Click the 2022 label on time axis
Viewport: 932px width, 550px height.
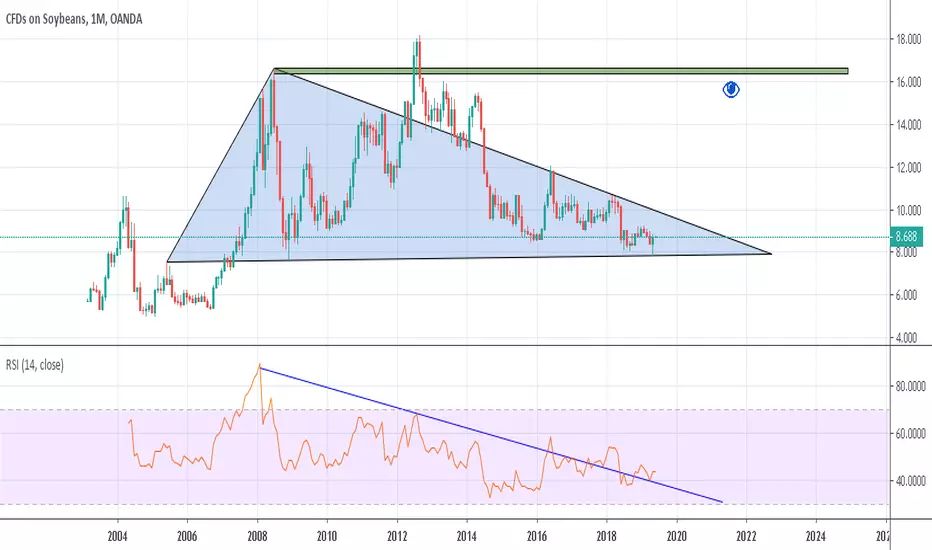click(x=747, y=536)
